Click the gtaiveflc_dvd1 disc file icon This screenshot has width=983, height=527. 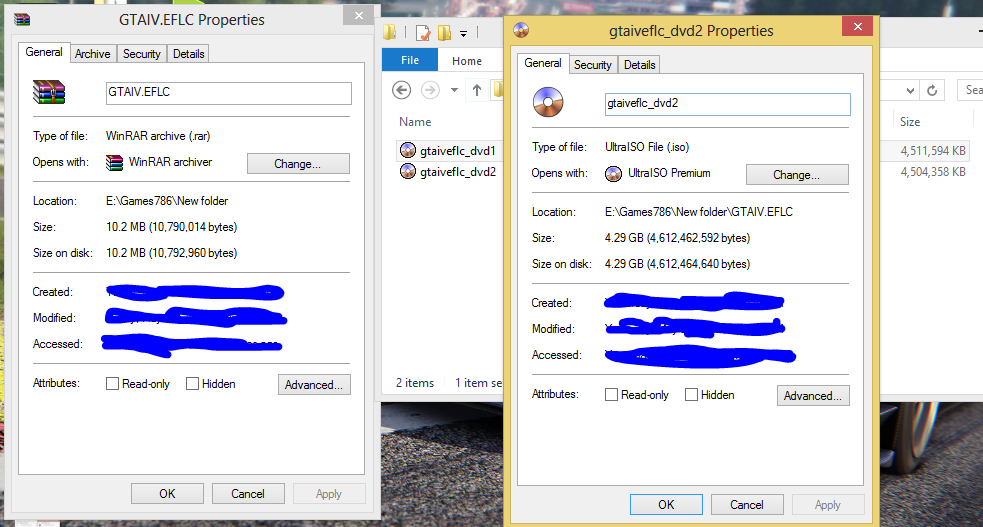pos(407,150)
